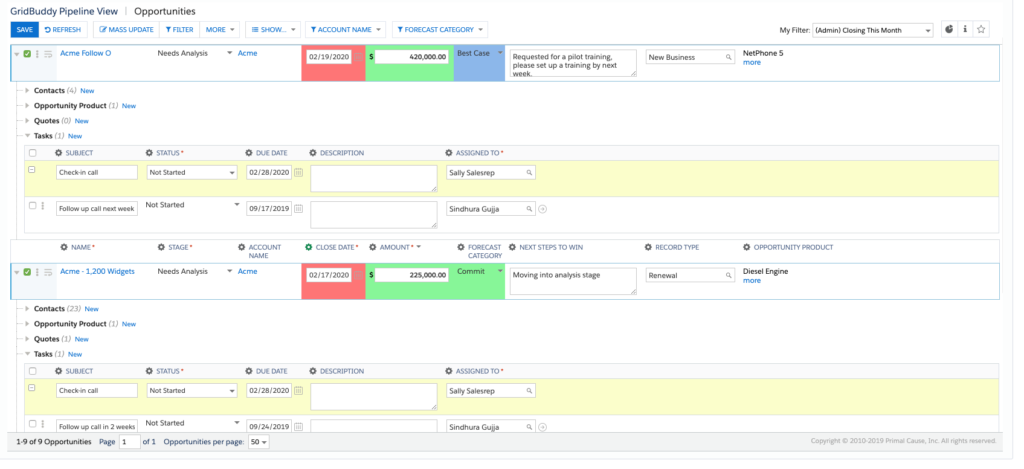
Task: Open the My Filter dropdown, Closing This Month
Action: pos(872,30)
